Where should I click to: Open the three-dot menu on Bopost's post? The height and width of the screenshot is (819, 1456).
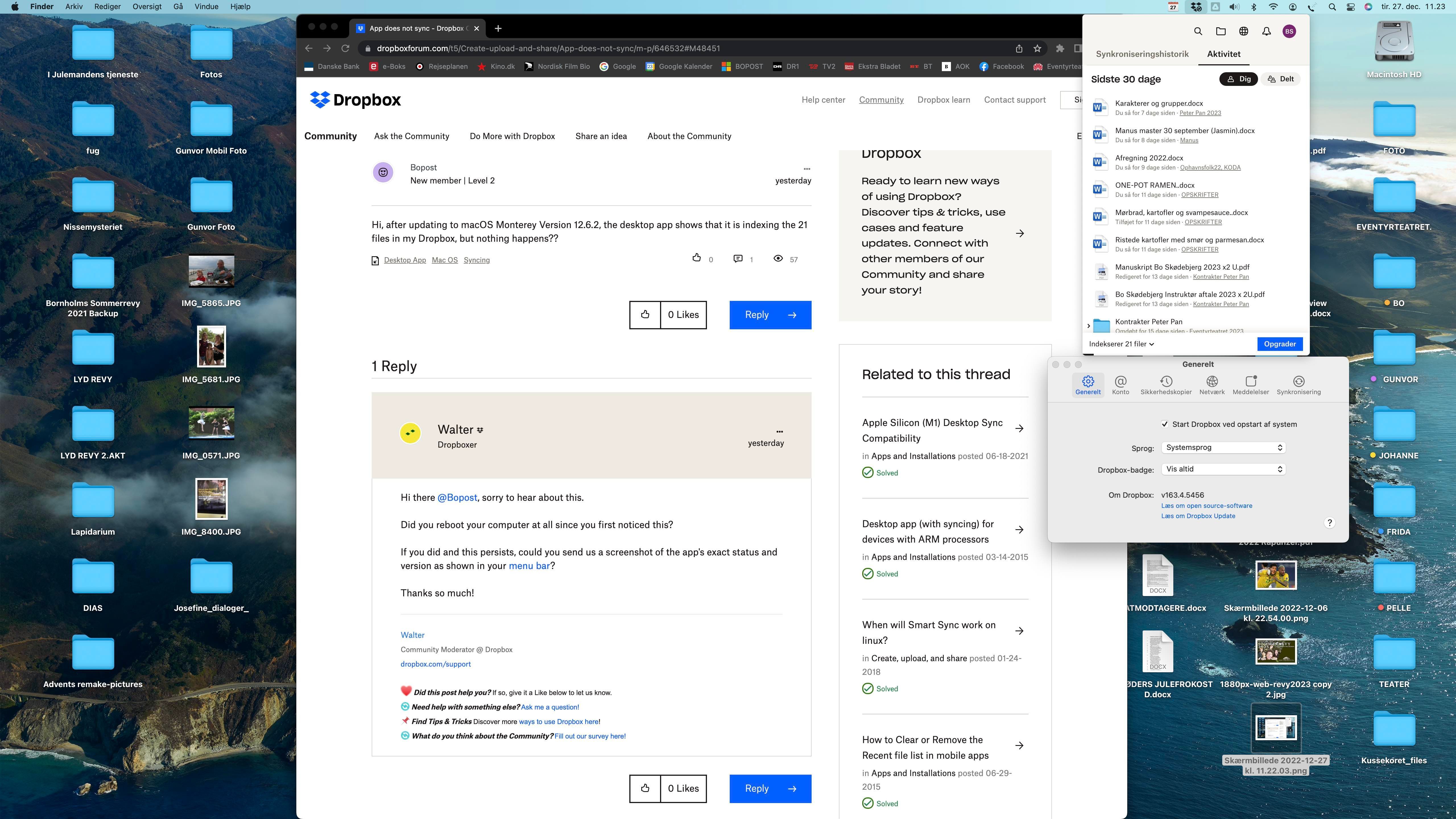[806, 168]
